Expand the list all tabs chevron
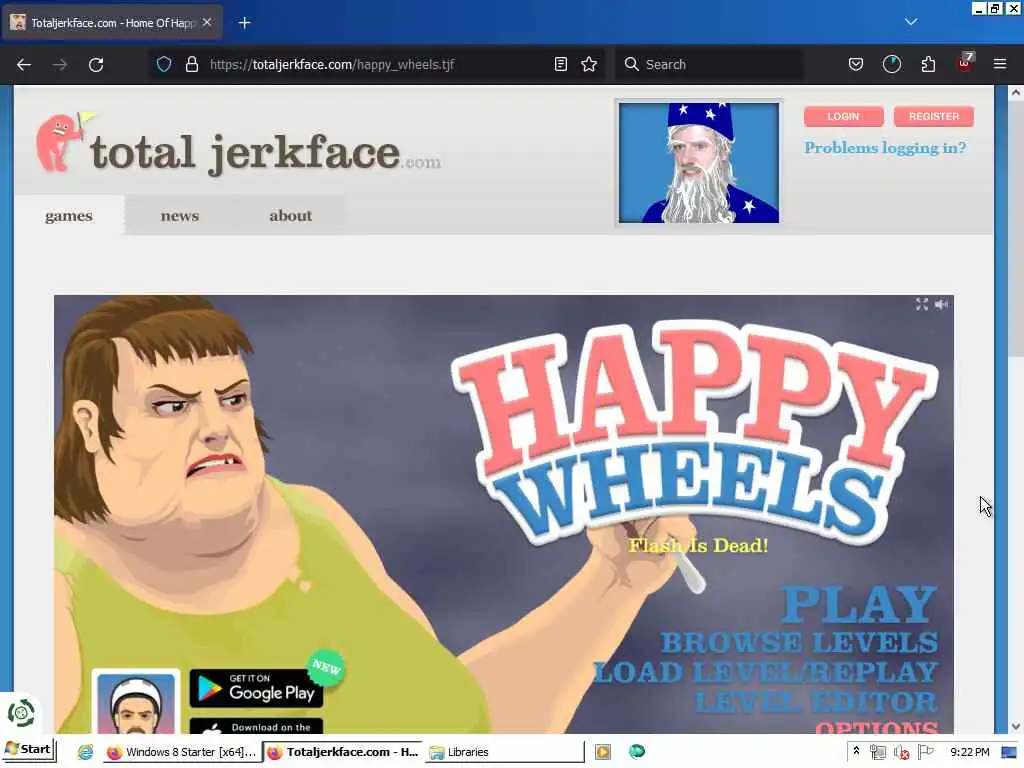Screen dimensions: 1024x768 click(x=911, y=22)
